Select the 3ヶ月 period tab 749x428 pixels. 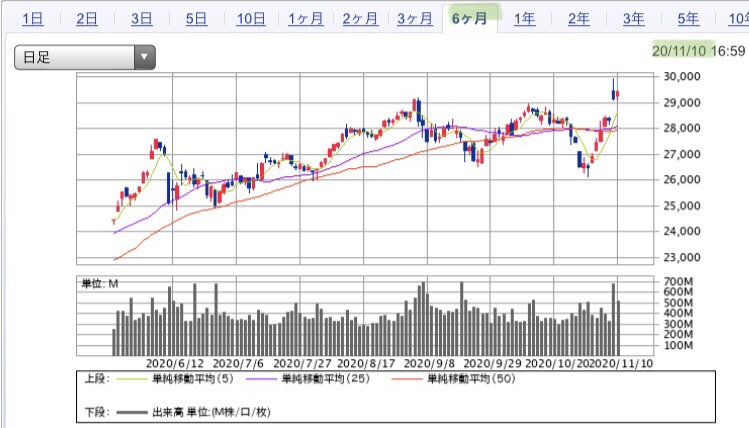[x=415, y=19]
